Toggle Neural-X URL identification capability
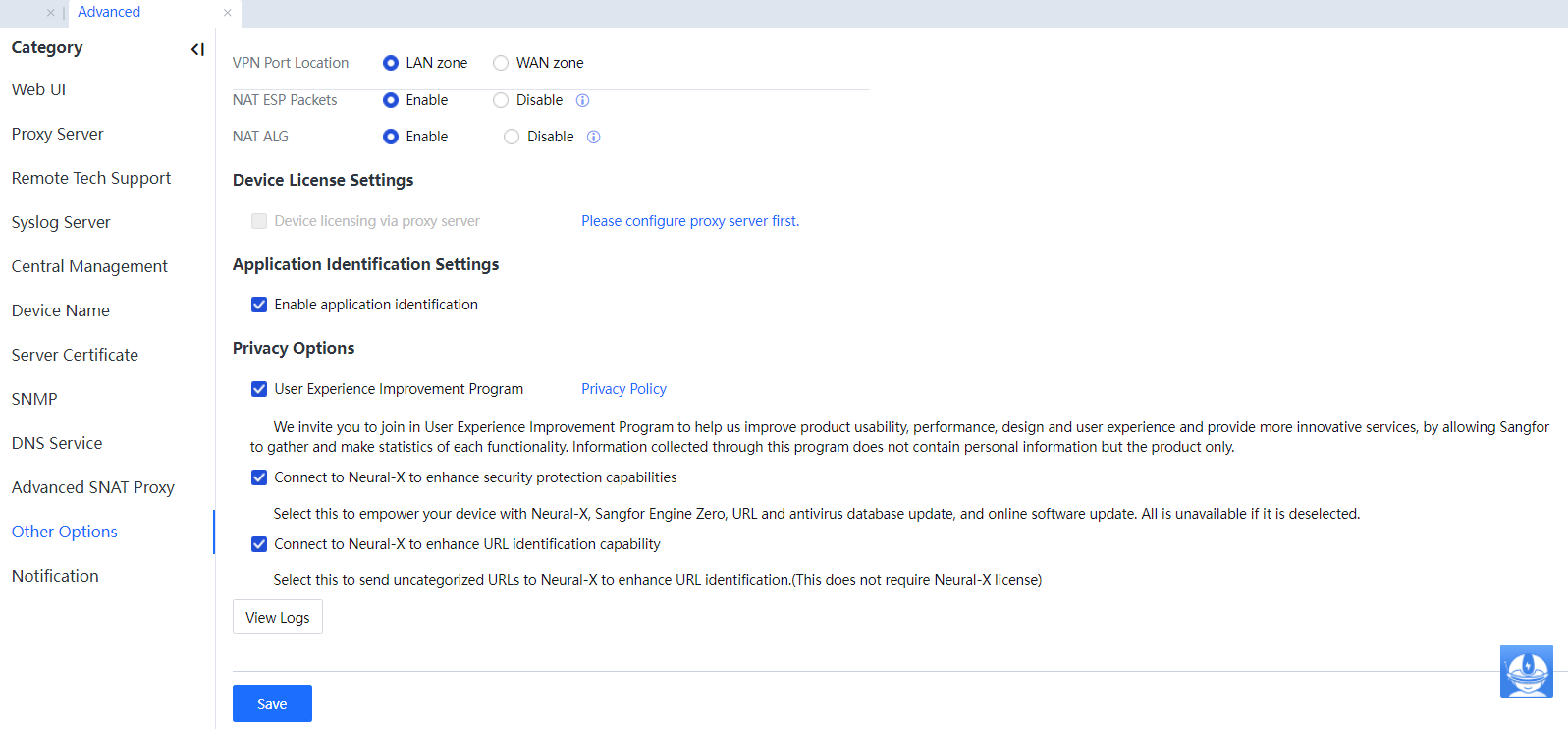 pyautogui.click(x=259, y=544)
